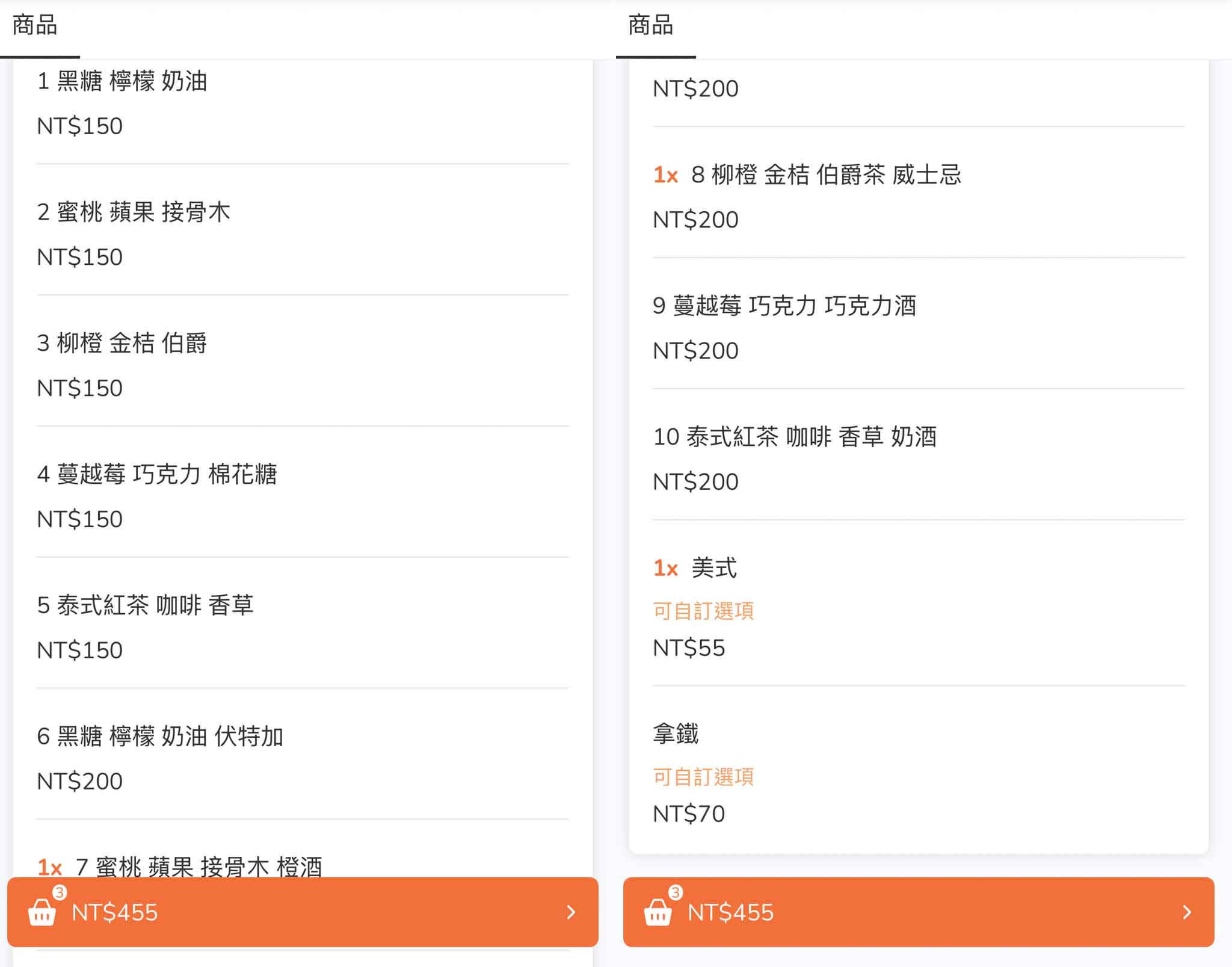Click the basket icon in left cart bar
Viewport: 1232px width, 967px height.
42,912
